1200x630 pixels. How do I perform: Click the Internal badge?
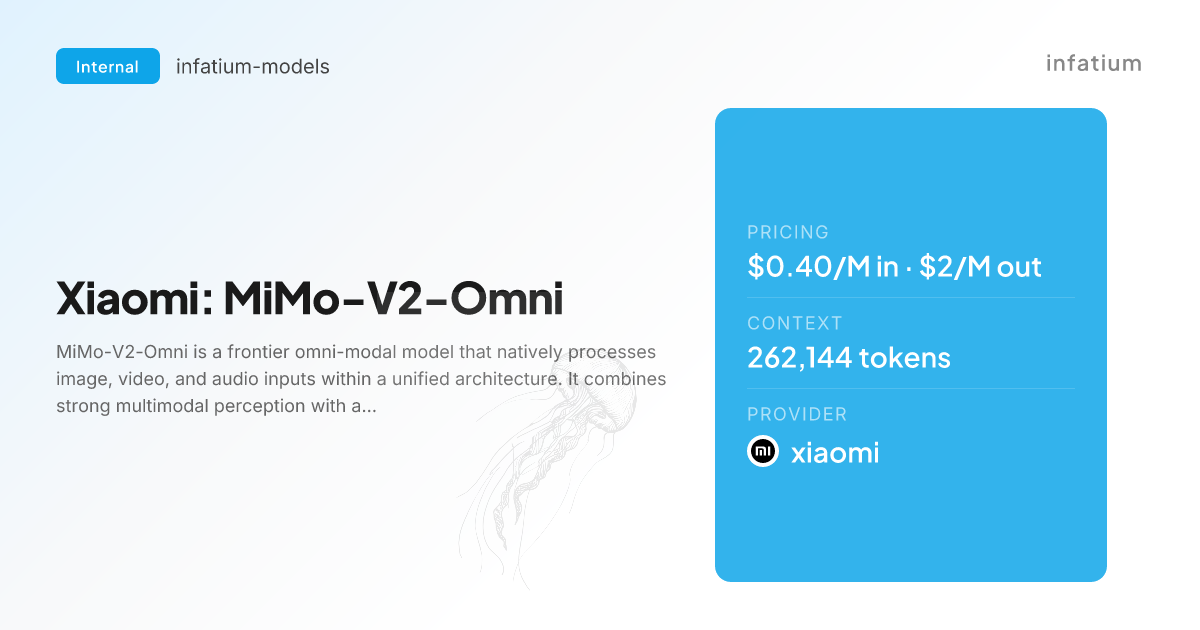pos(108,66)
